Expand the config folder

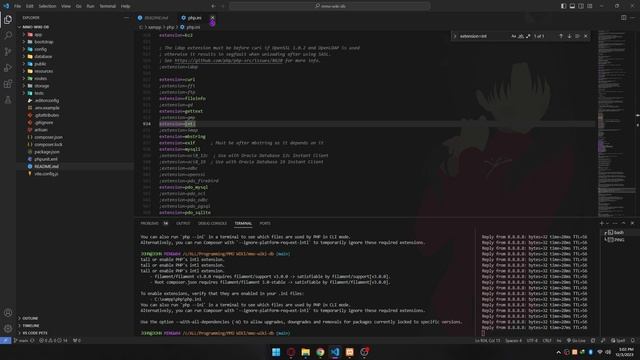pos(40,49)
